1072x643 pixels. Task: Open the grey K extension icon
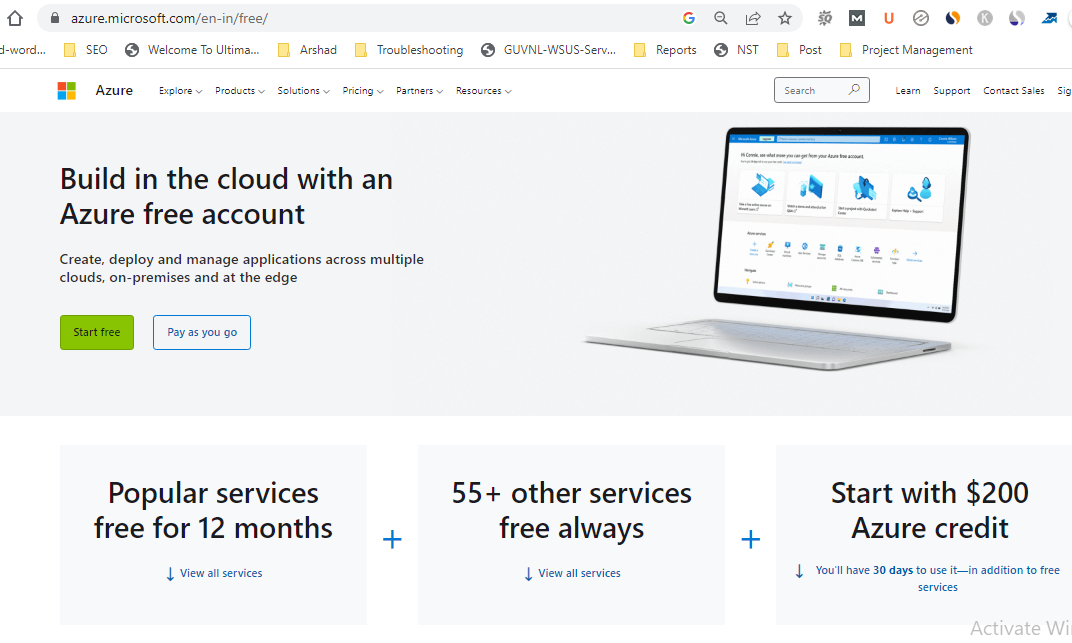pyautogui.click(x=984, y=18)
